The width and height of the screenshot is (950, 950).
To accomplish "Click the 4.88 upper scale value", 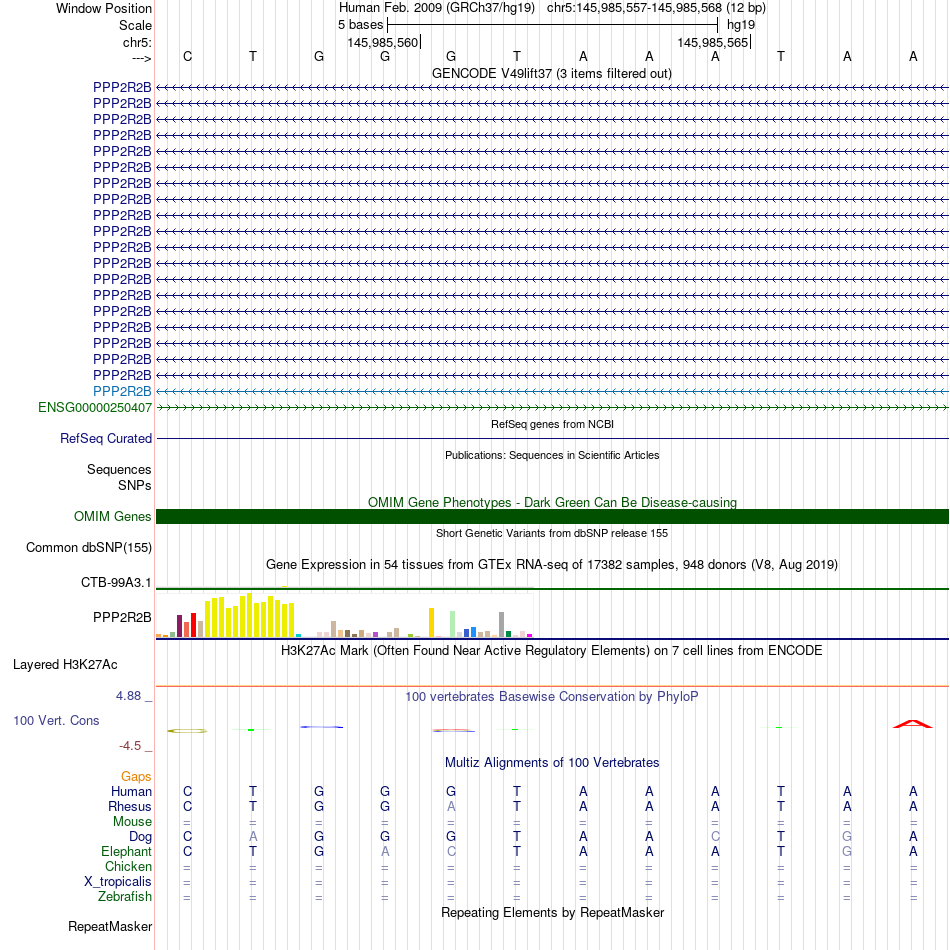I will pyautogui.click(x=128, y=696).
